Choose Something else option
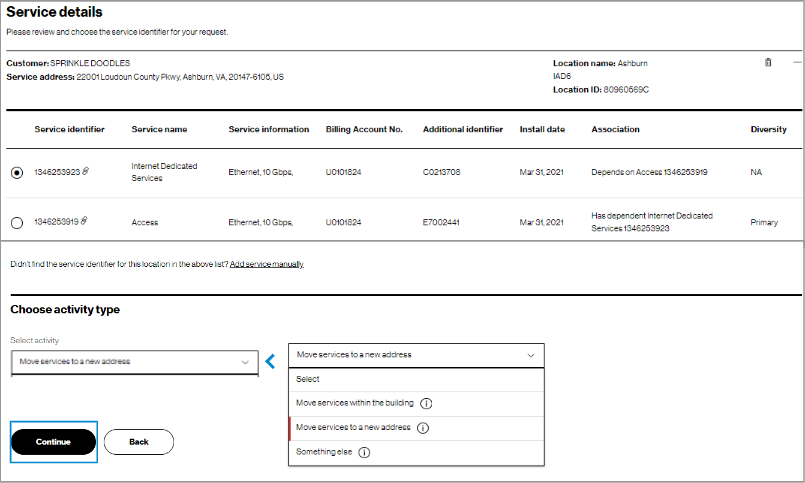This screenshot has width=805, height=483. (416, 453)
